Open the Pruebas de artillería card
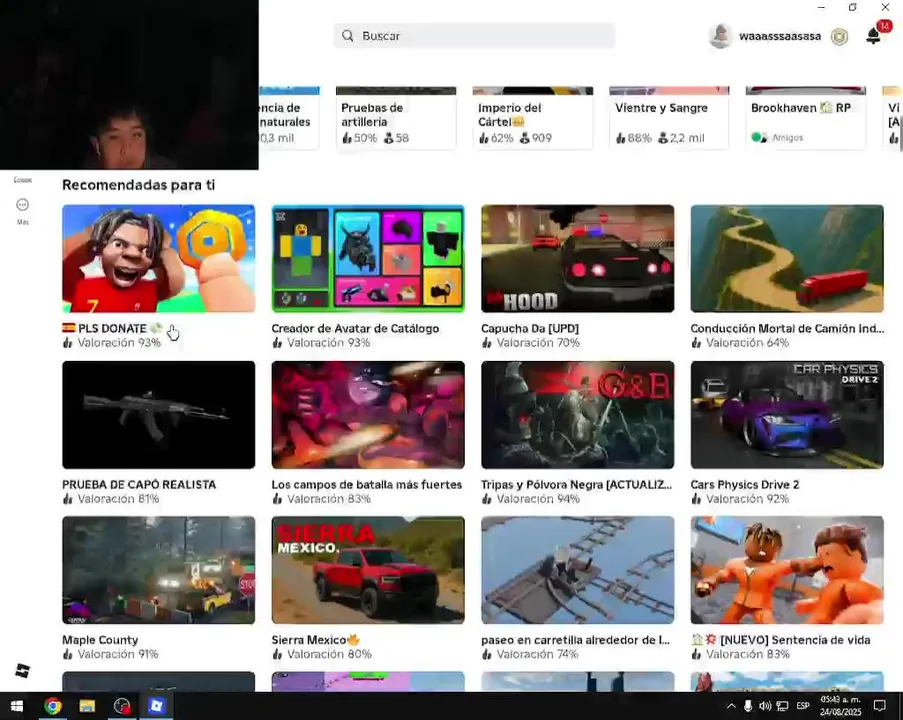Viewport: 903px width, 720px height. [396, 119]
